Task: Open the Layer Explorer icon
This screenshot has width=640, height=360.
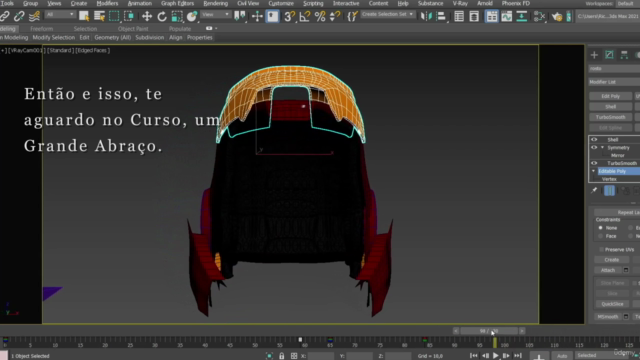Action: (474, 16)
